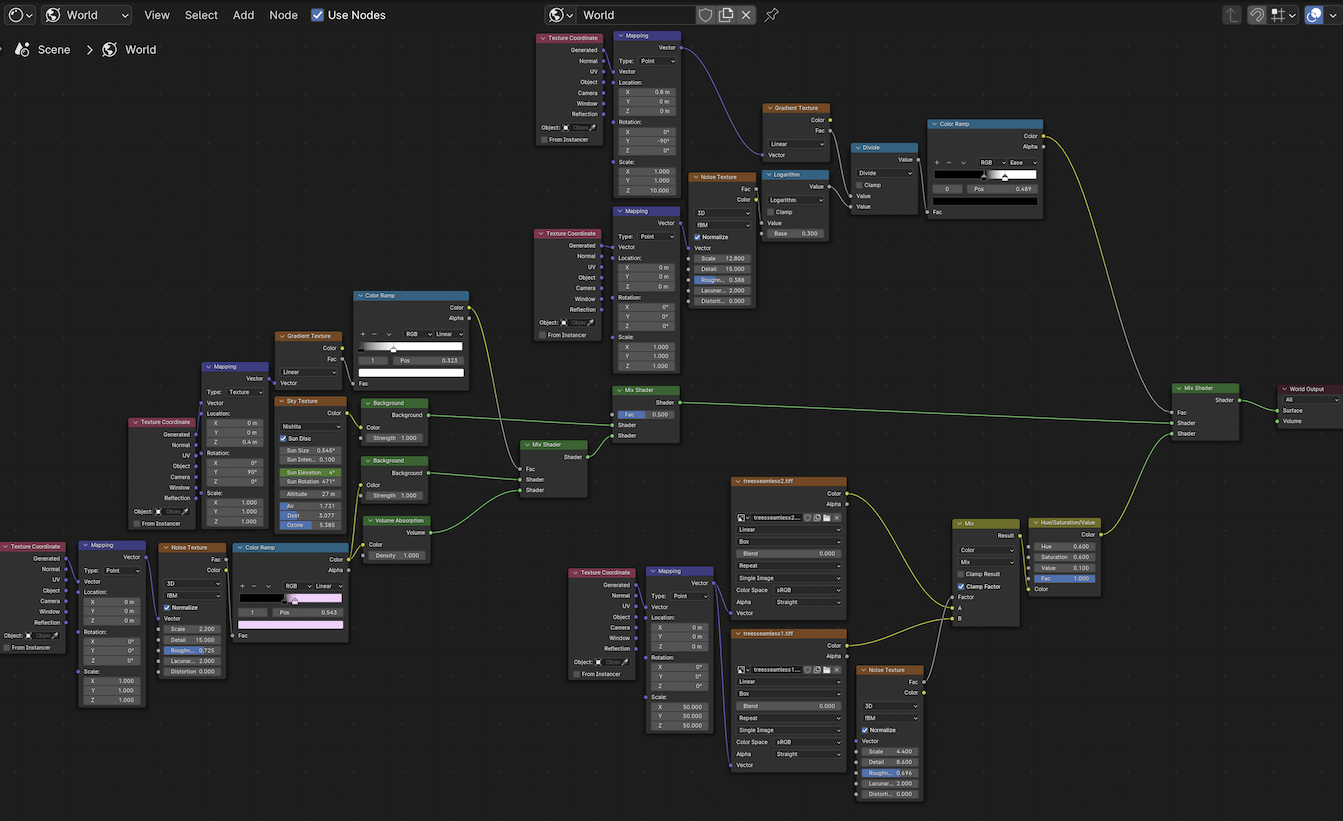This screenshot has height=821, width=1343.
Task: Click the Scene breadcrumb link
Action: coord(54,49)
